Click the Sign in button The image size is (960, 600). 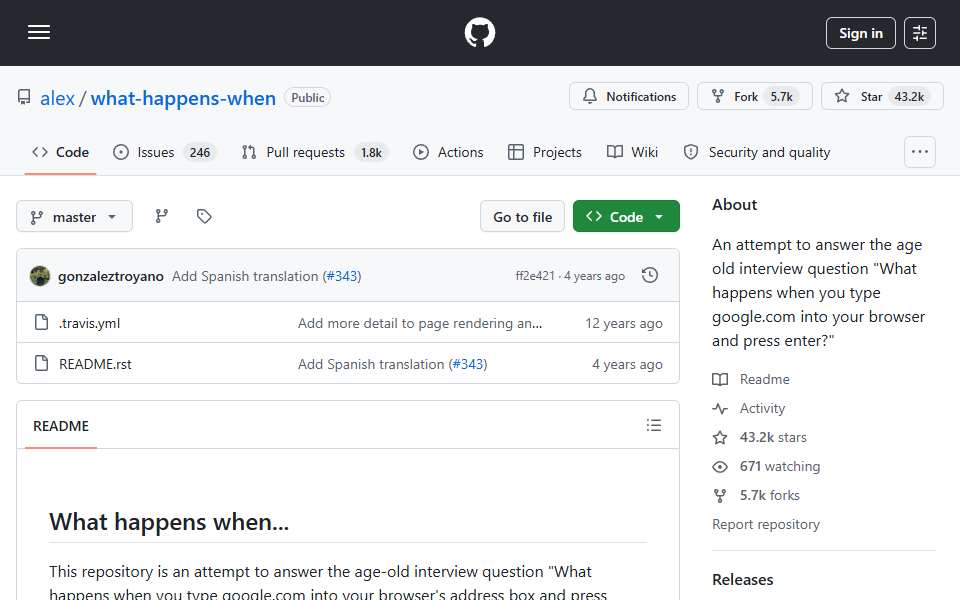[860, 33]
